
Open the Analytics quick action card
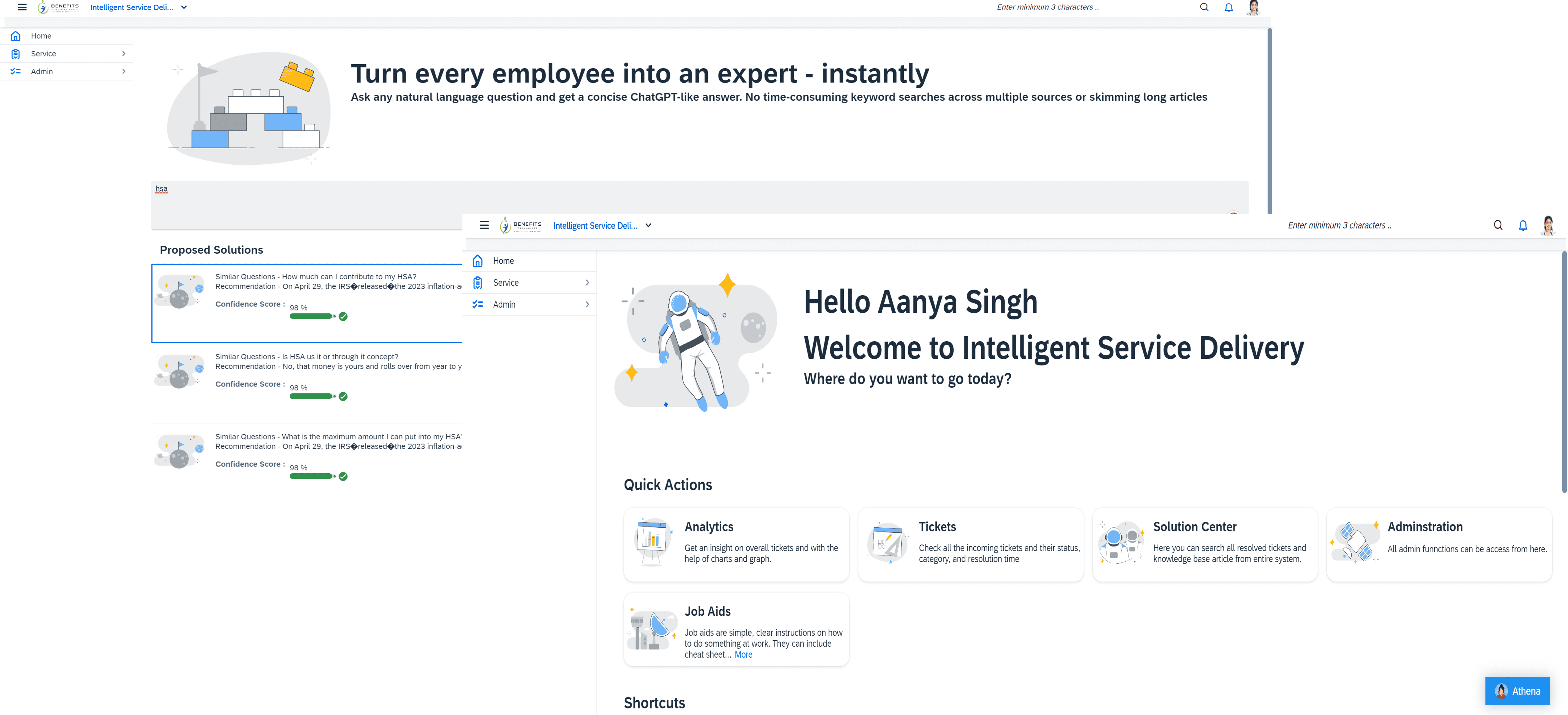click(x=736, y=544)
